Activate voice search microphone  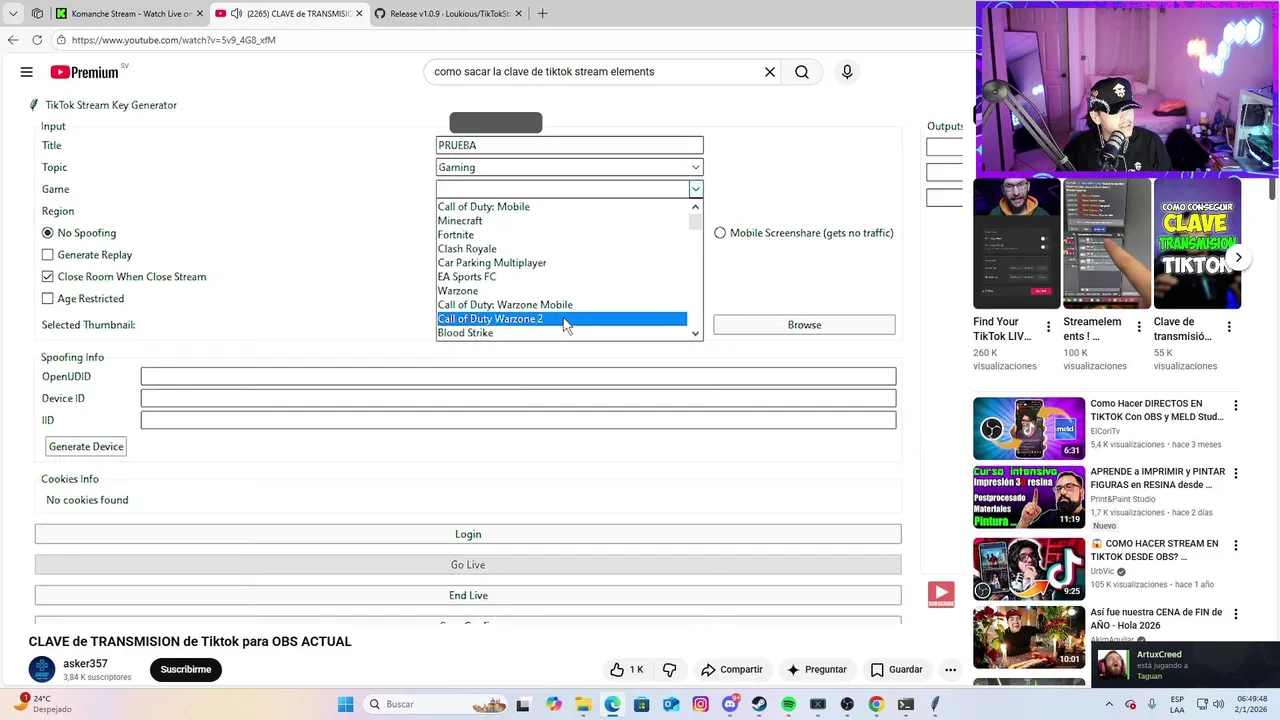(847, 72)
